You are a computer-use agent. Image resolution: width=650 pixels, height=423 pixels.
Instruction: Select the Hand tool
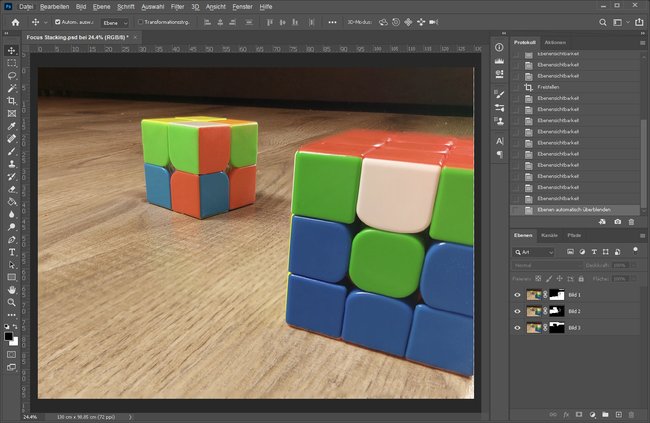(x=12, y=290)
